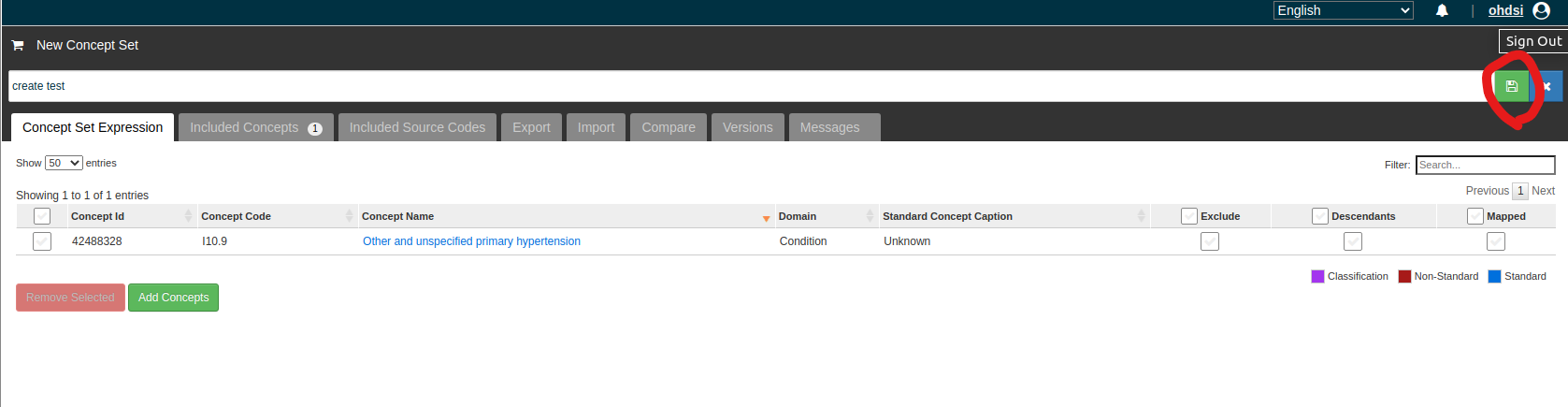Open Other and unspecified primary hypertension link

(471, 241)
